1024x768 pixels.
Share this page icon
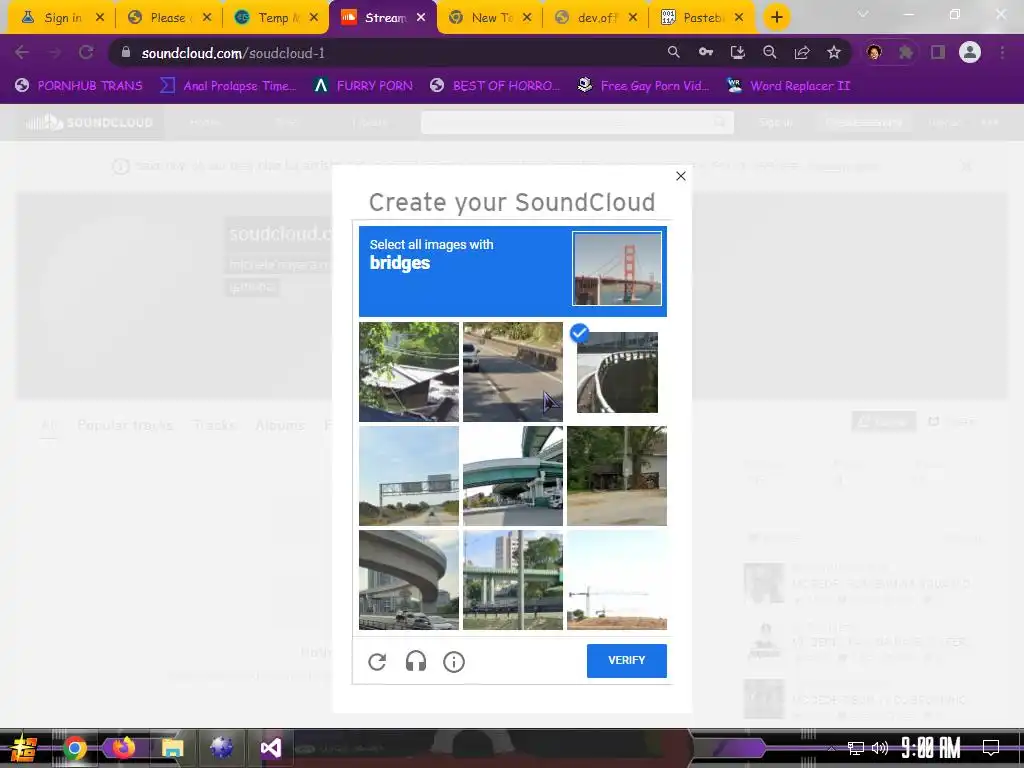tap(801, 52)
